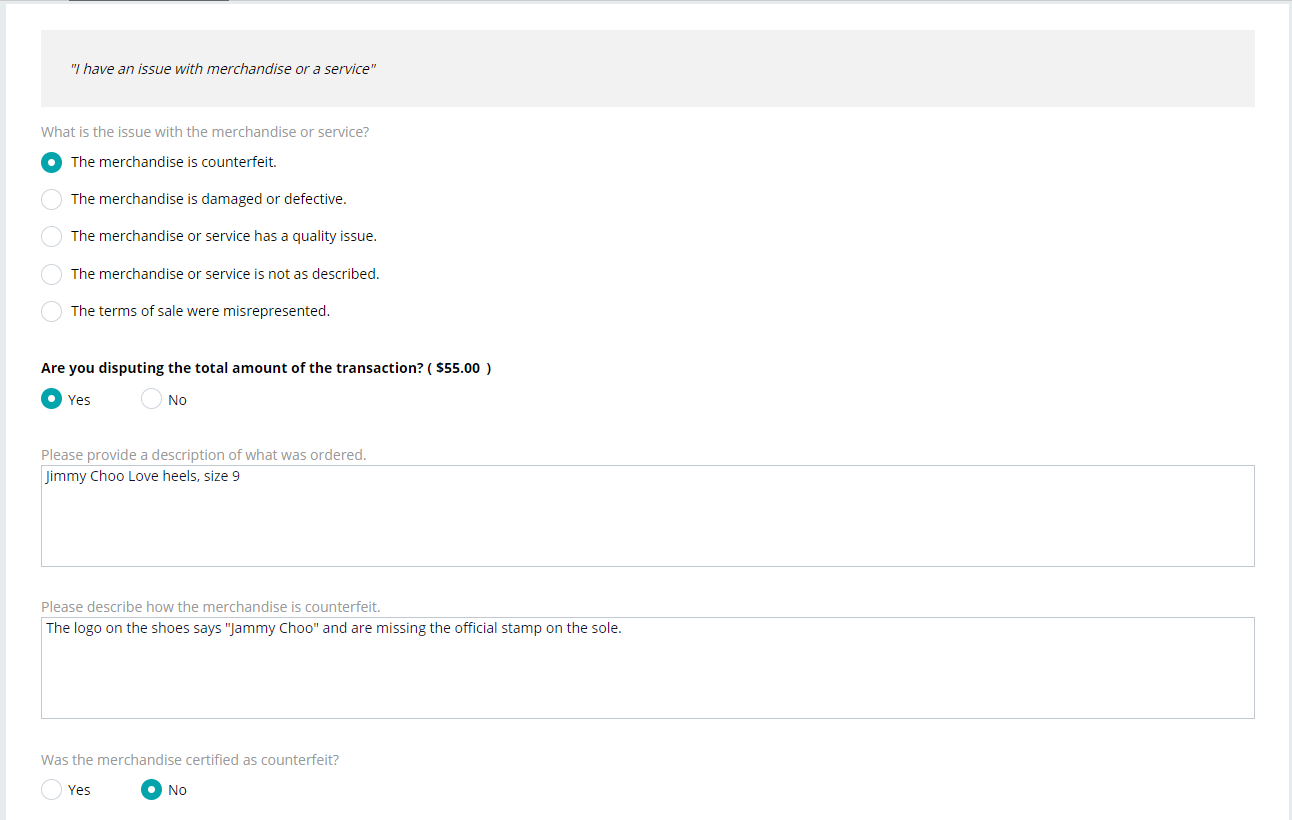
Task: Choose "The terms of sale were misrepresented."
Action: pos(52,311)
